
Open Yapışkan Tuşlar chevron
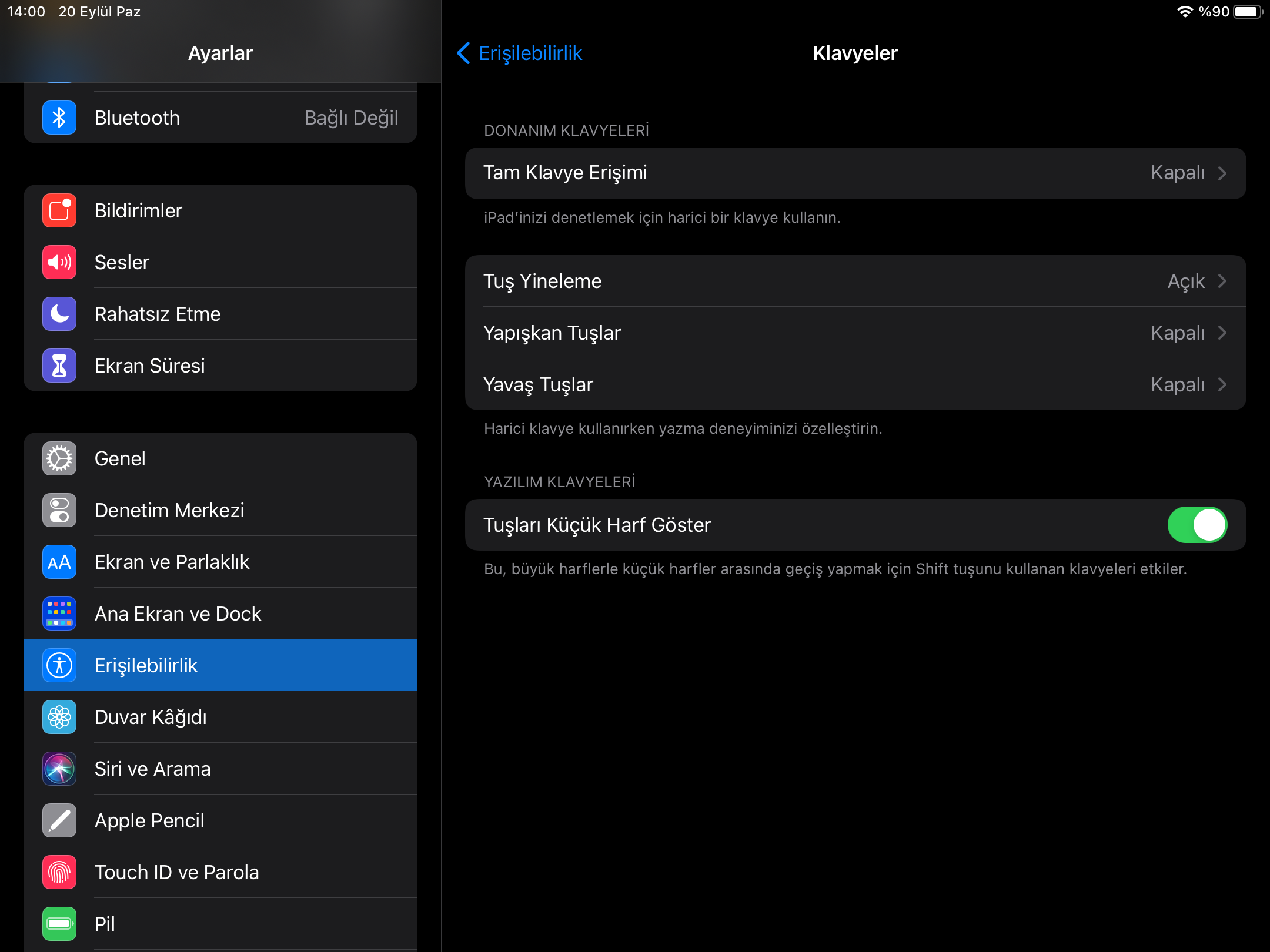pos(1222,333)
